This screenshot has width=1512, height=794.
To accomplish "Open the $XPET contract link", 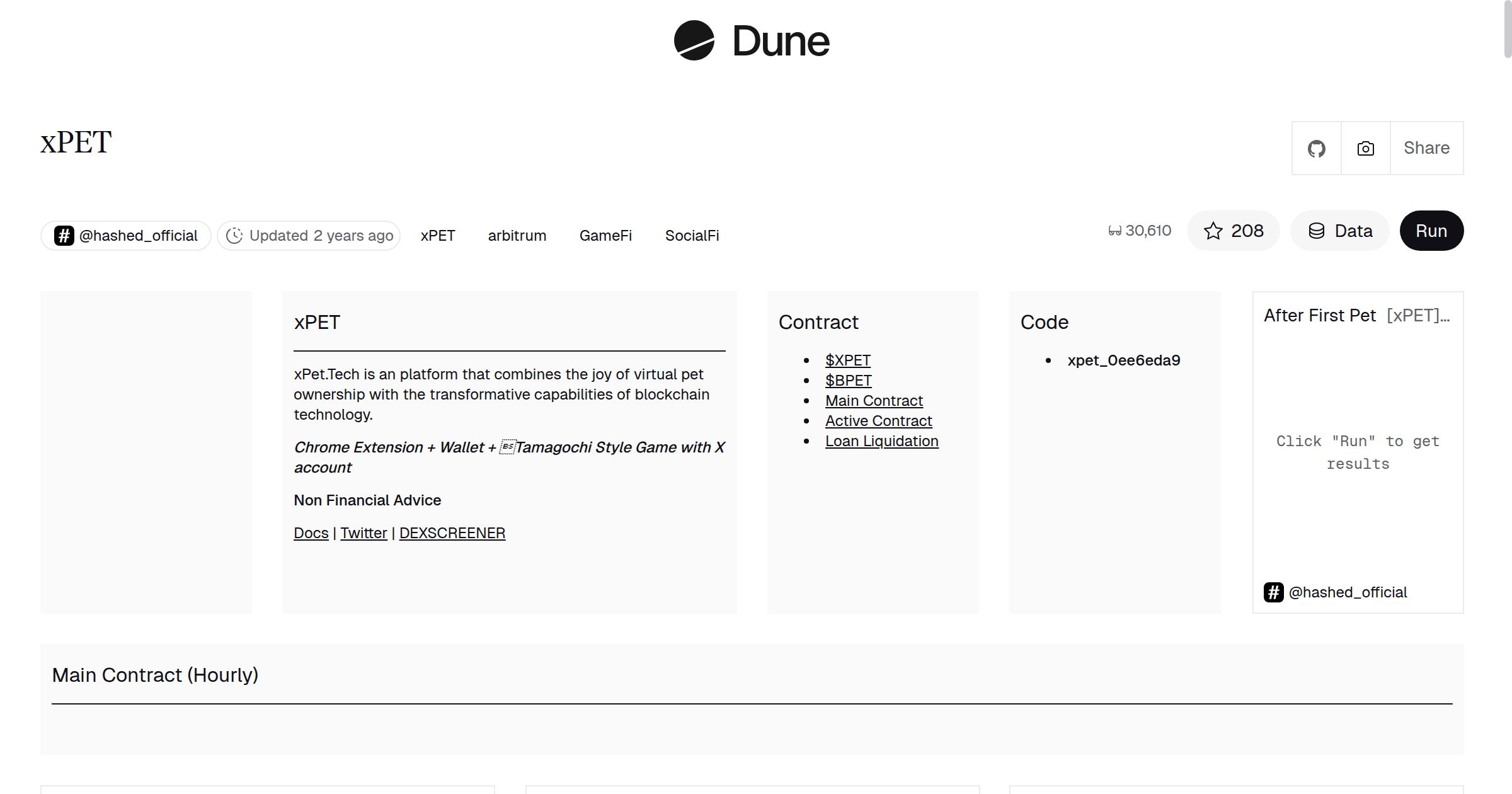I will [847, 360].
